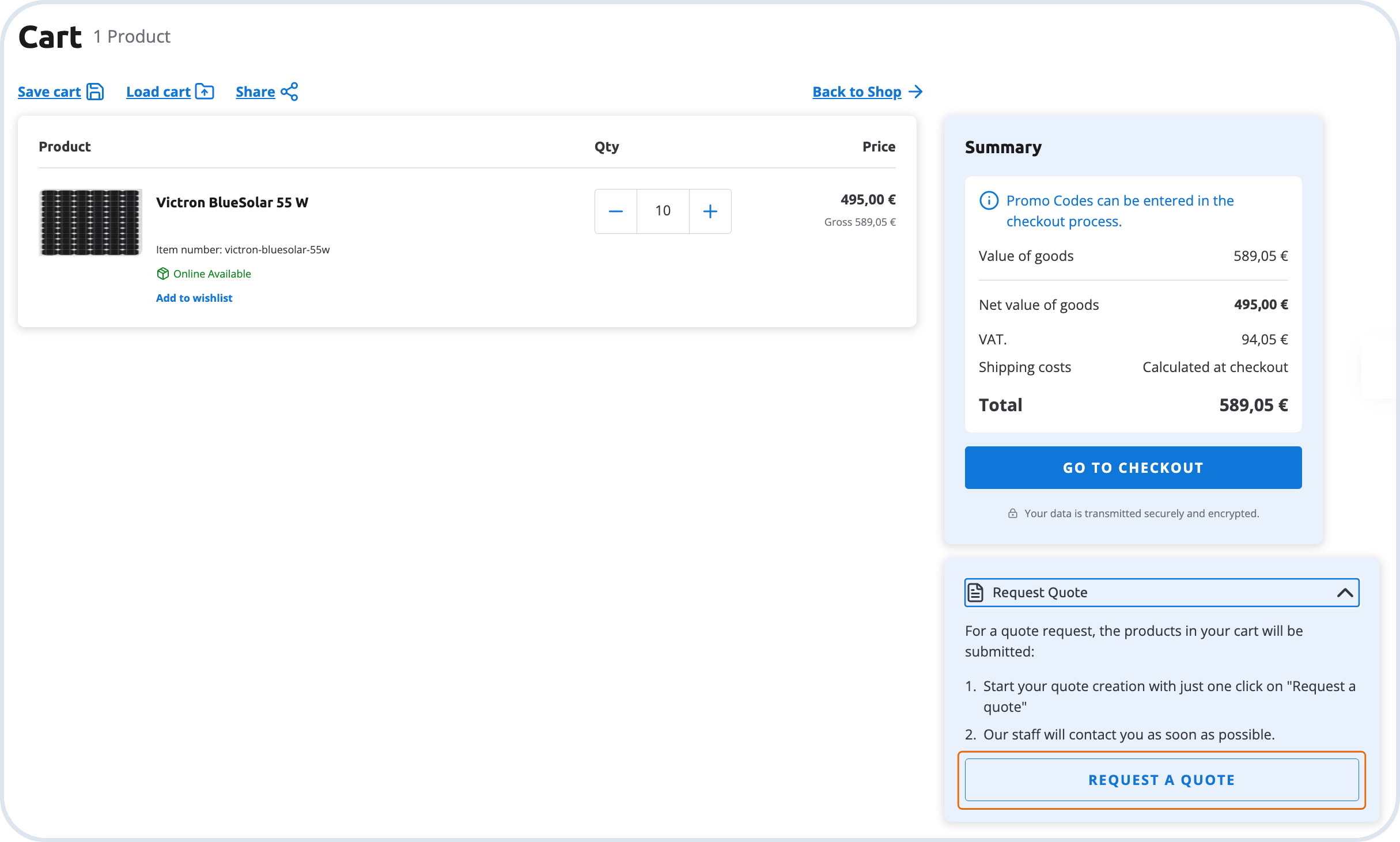
Task: Click the product price 495,00 €
Action: (868, 200)
